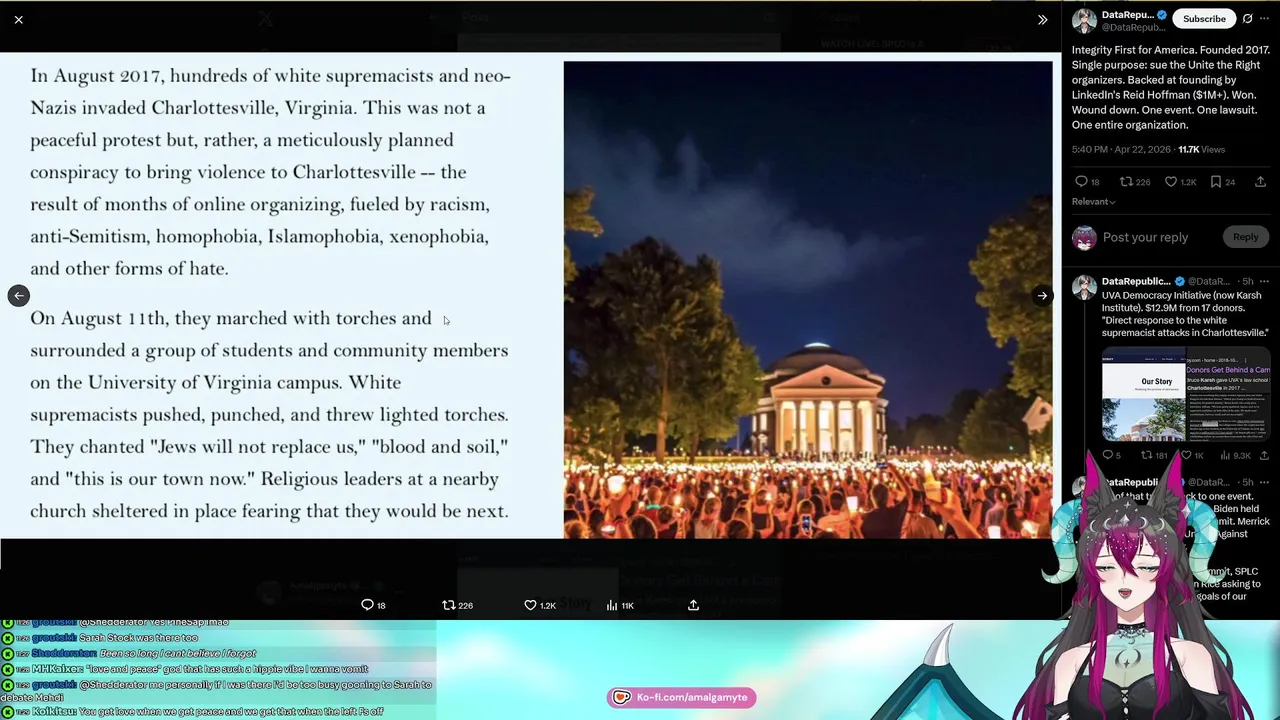This screenshot has height=720, width=1280.
Task: Click chat message from MHKaiser
Action: pyautogui.click(x=200, y=669)
